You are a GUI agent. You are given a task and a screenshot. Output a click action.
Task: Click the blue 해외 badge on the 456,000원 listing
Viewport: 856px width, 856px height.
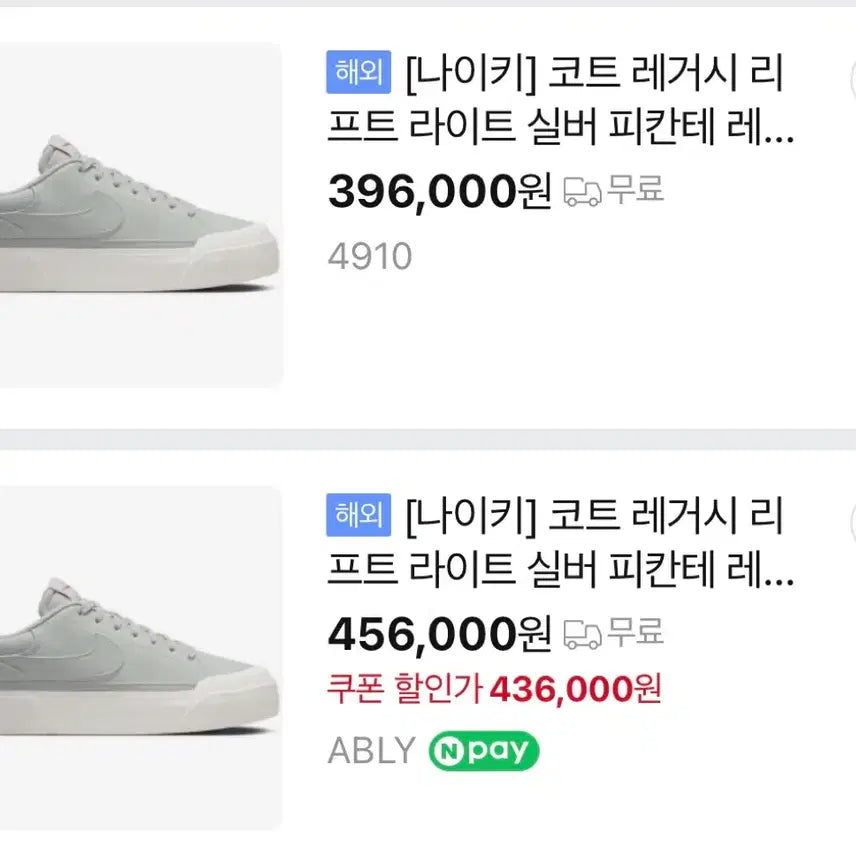(x=359, y=515)
